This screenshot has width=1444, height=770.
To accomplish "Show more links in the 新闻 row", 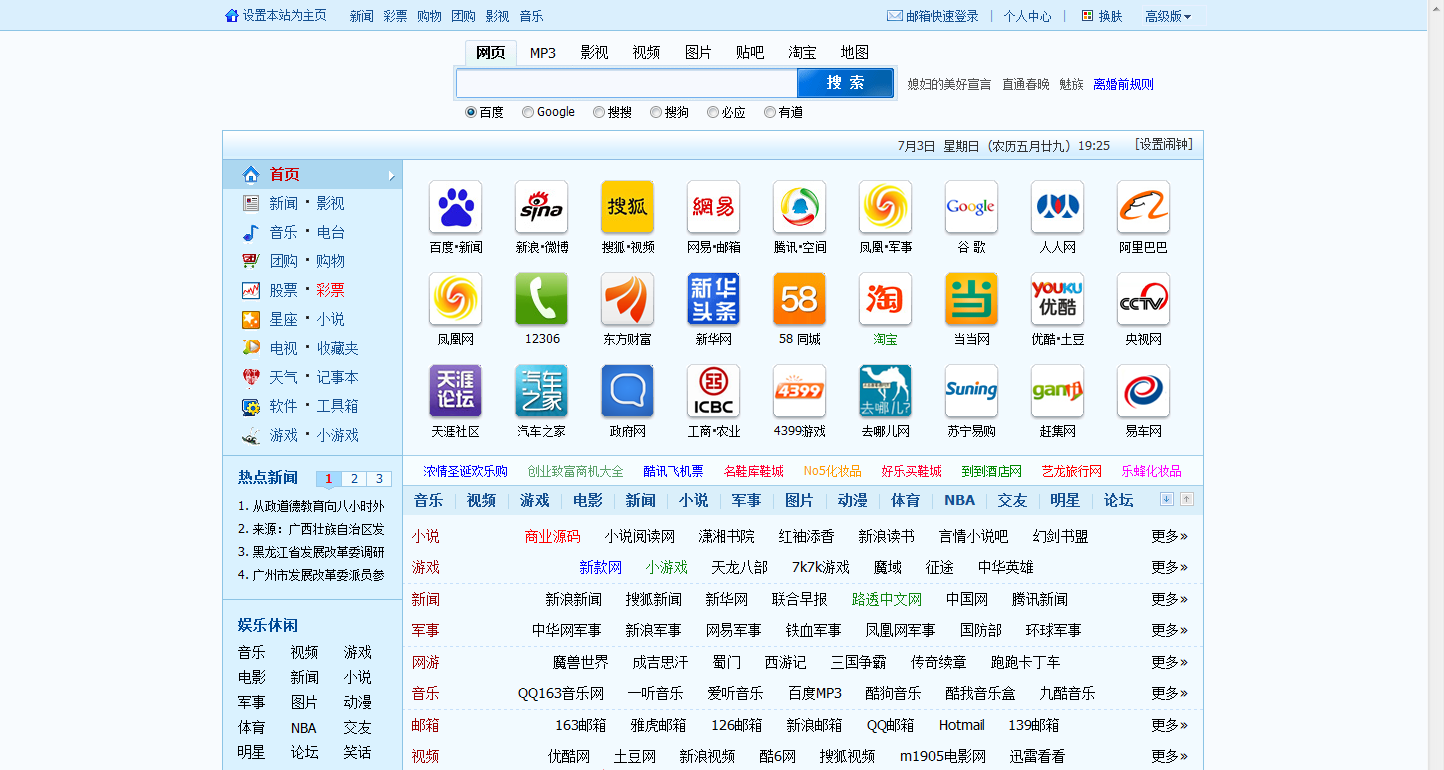I will 1169,599.
